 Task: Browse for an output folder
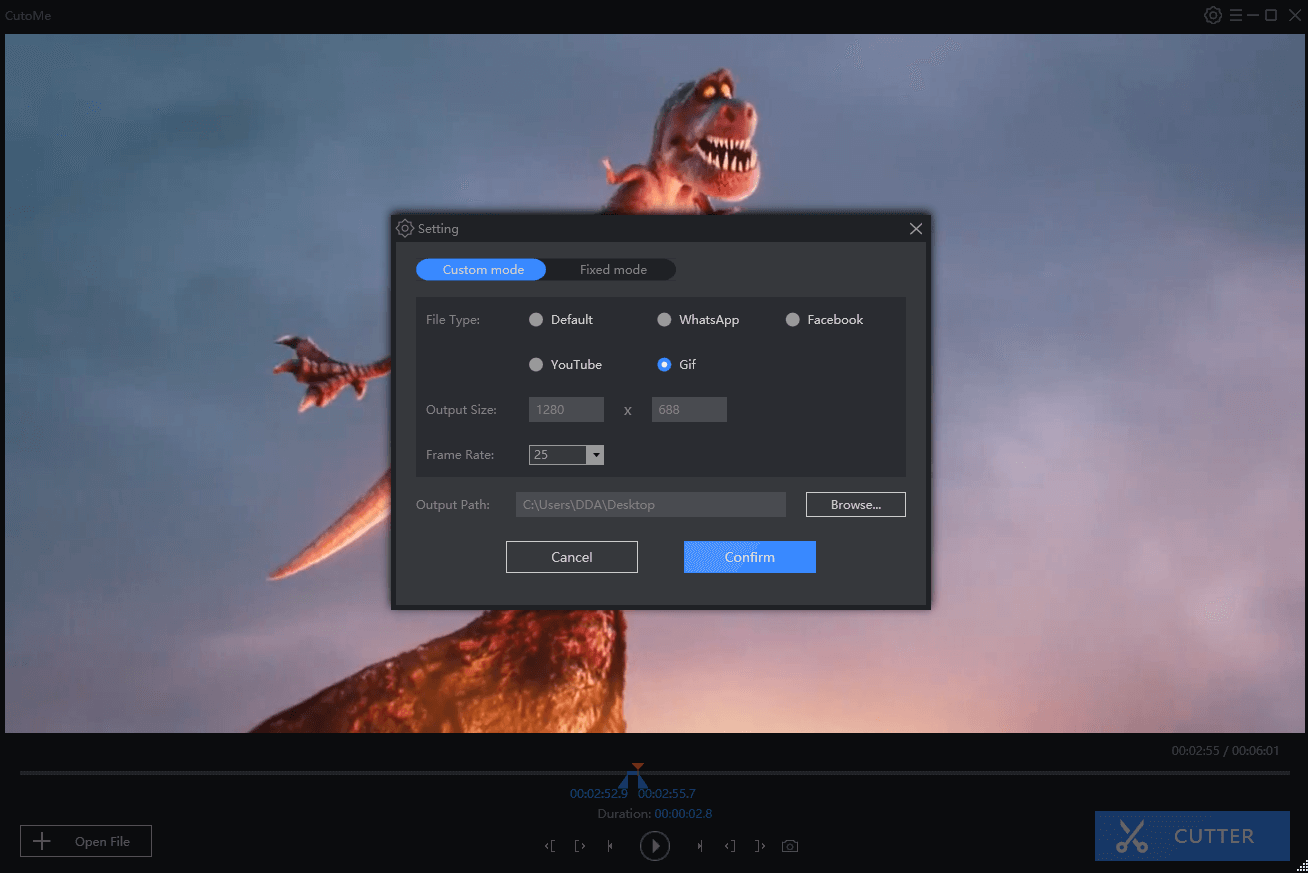[856, 505]
